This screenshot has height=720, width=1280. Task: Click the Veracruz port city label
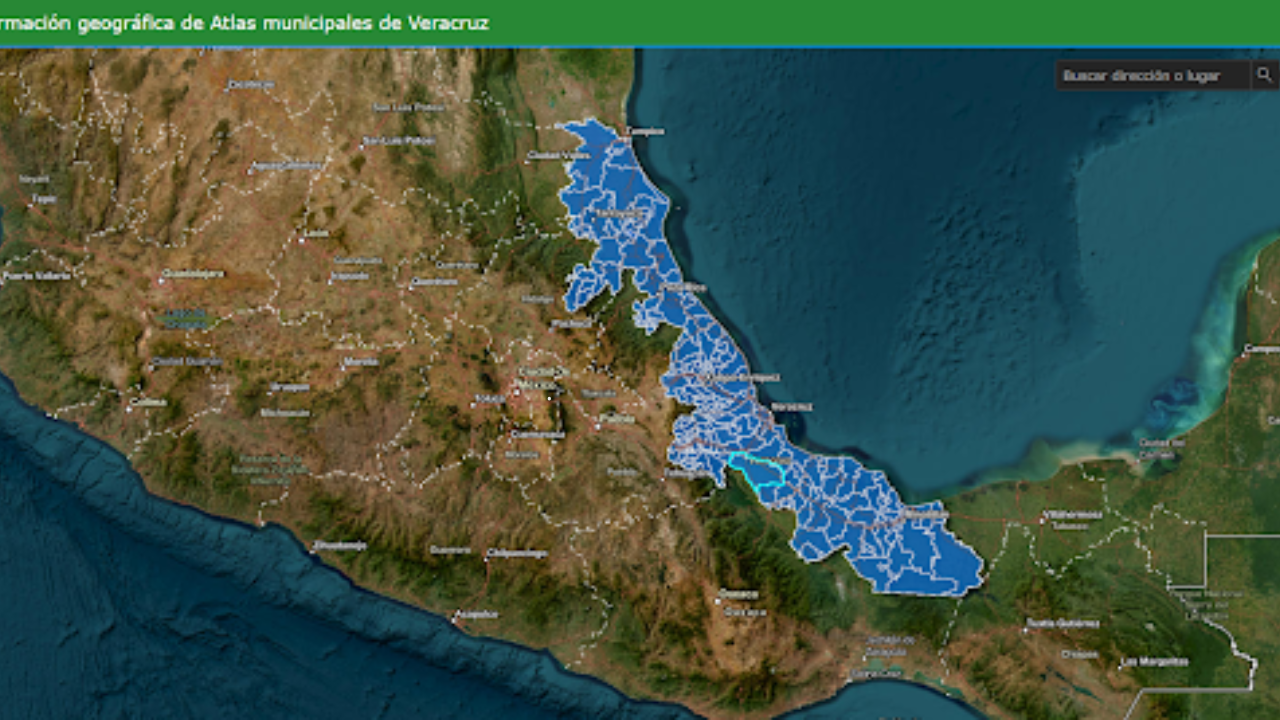792,407
